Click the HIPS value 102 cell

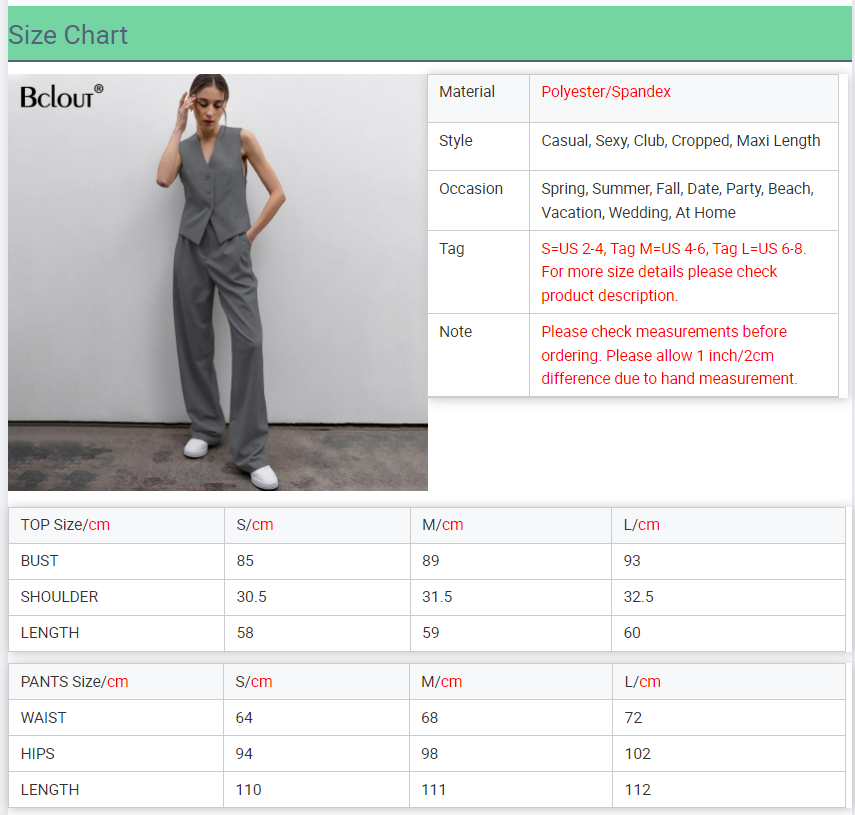[637, 754]
